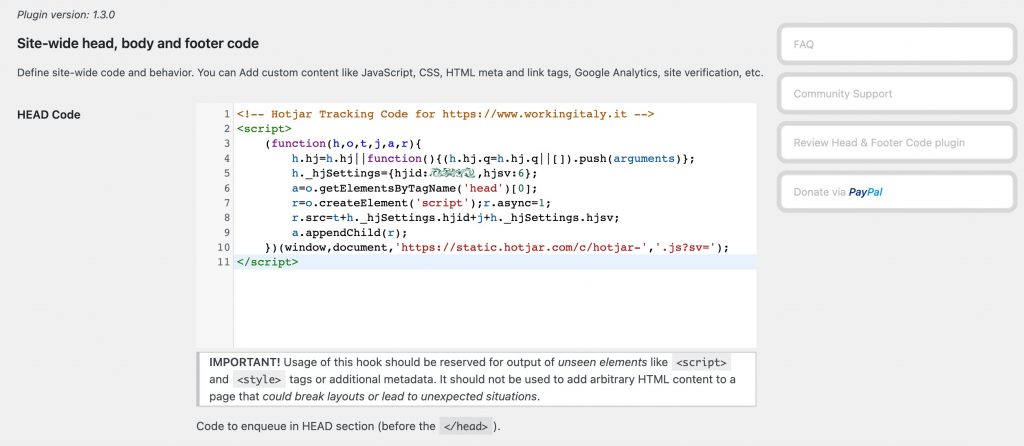The height and width of the screenshot is (446, 1024).
Task: Click the Hotjar Tracking Code comment on line 1
Action: click(x=445, y=114)
